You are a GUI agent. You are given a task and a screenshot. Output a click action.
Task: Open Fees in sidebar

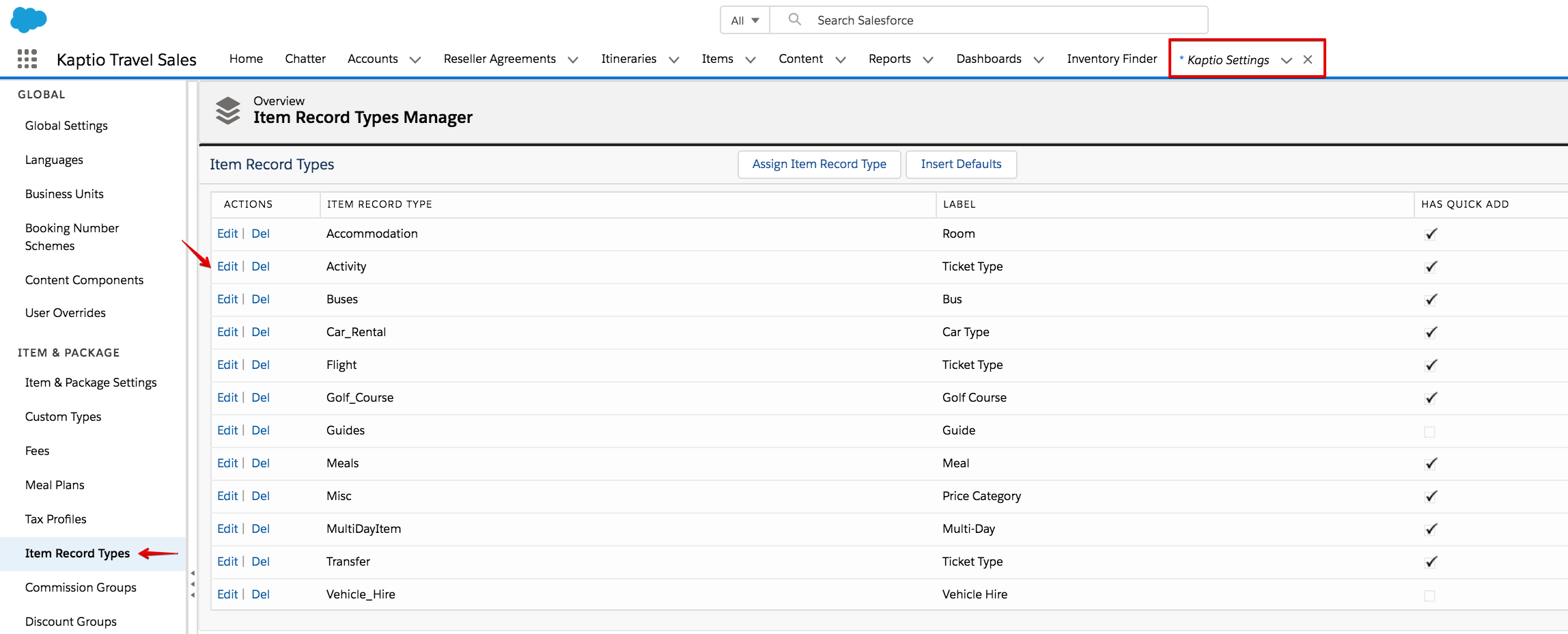[x=37, y=451]
